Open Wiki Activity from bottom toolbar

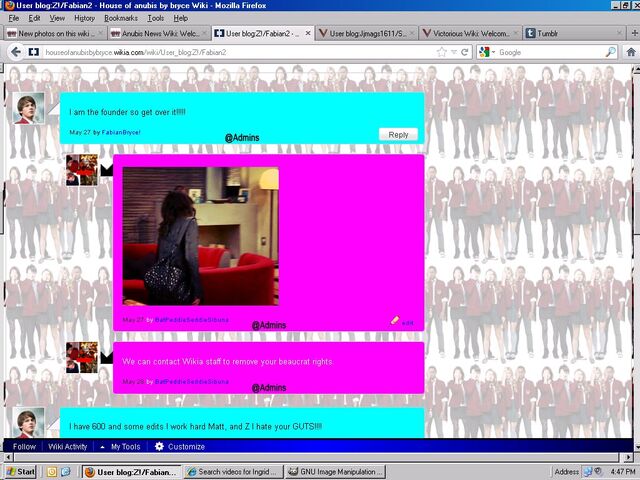pyautogui.click(x=68, y=447)
